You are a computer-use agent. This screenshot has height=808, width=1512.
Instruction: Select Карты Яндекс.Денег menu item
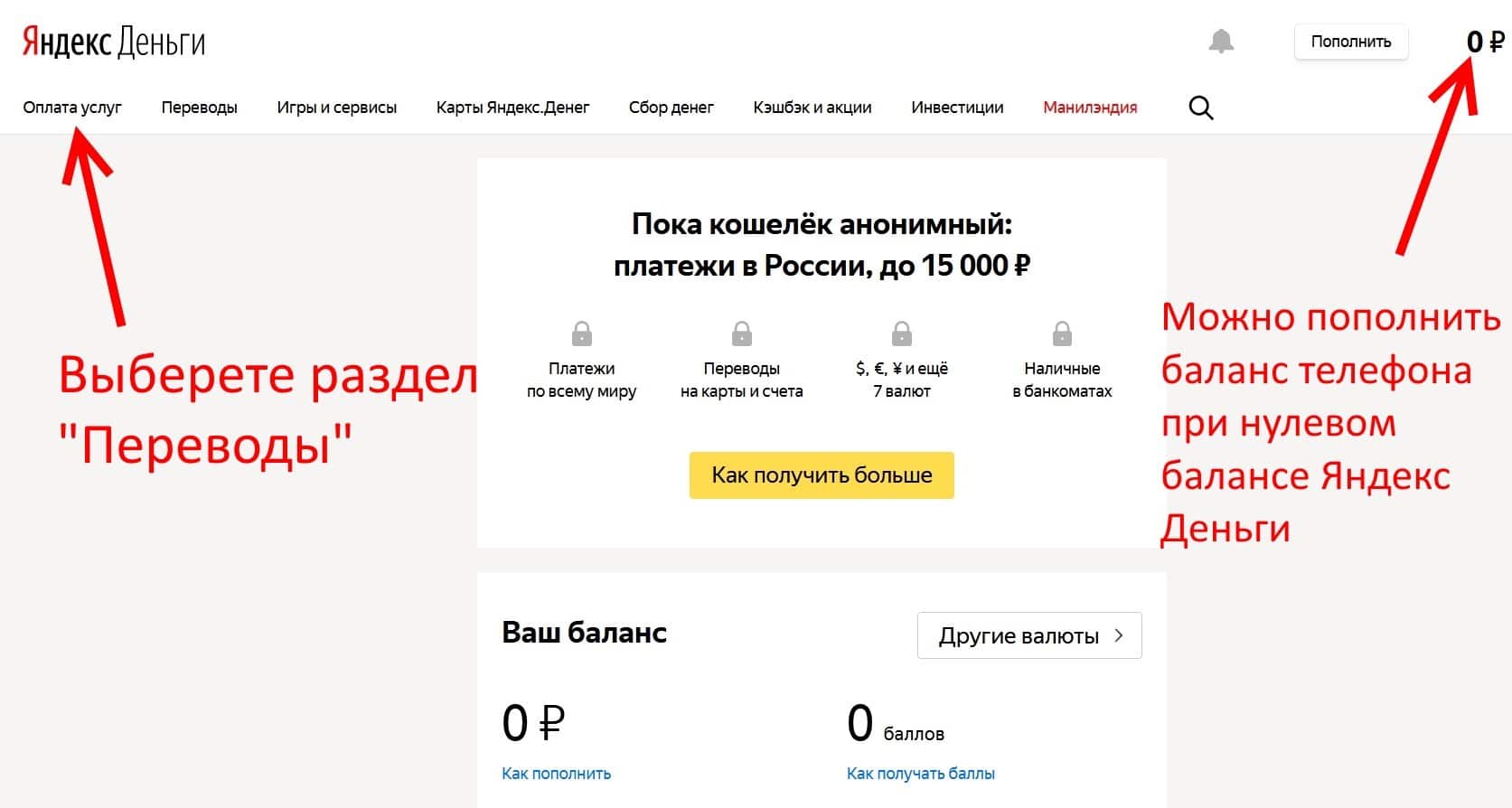click(x=512, y=108)
